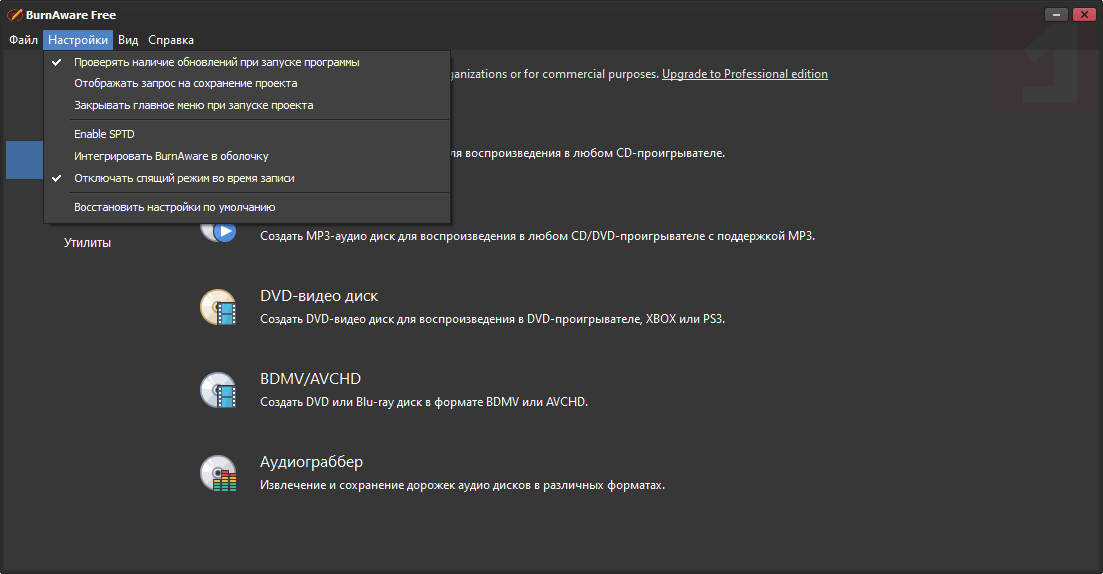The width and height of the screenshot is (1103, 574).
Task: Open the Справка menu
Action: point(171,40)
